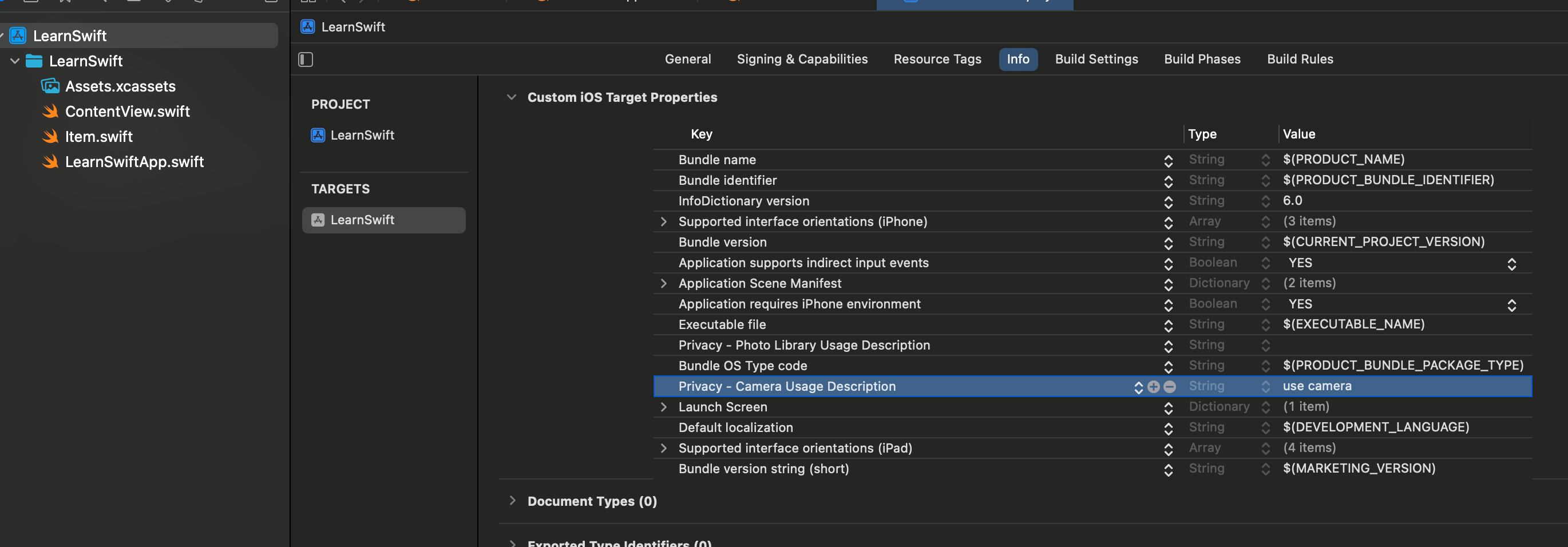Click the Assets.xcassets catalog icon
This screenshot has width=1568, height=547.
[50, 86]
